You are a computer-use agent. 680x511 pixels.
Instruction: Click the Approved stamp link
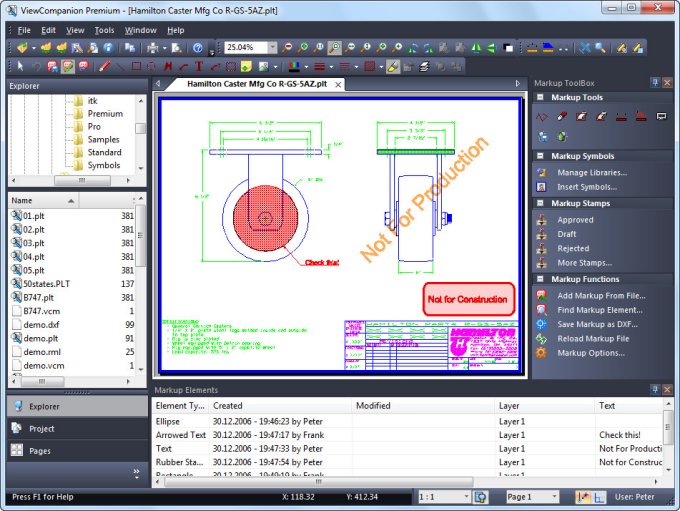tap(575, 220)
